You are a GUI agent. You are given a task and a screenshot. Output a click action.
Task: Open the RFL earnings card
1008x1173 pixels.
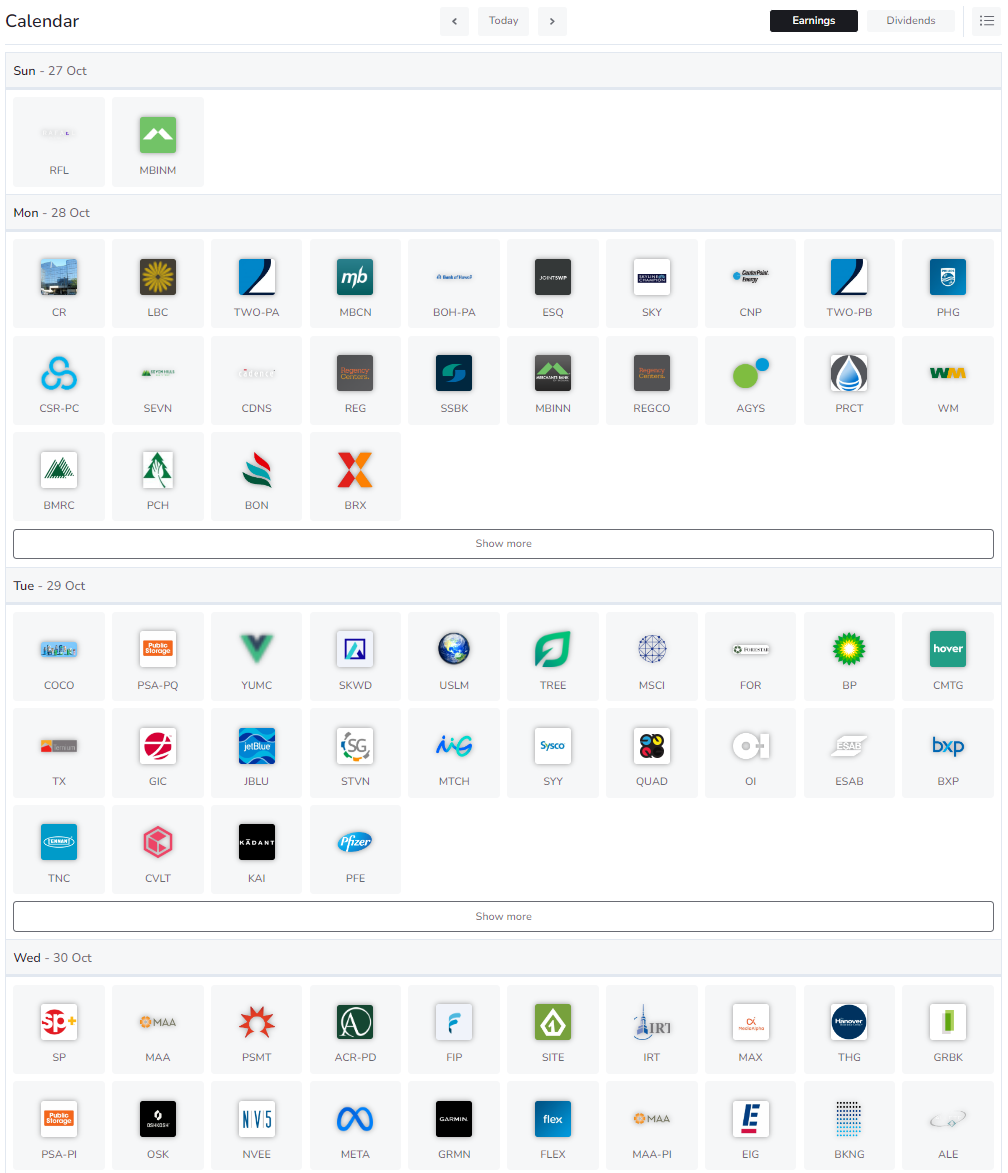(59, 142)
